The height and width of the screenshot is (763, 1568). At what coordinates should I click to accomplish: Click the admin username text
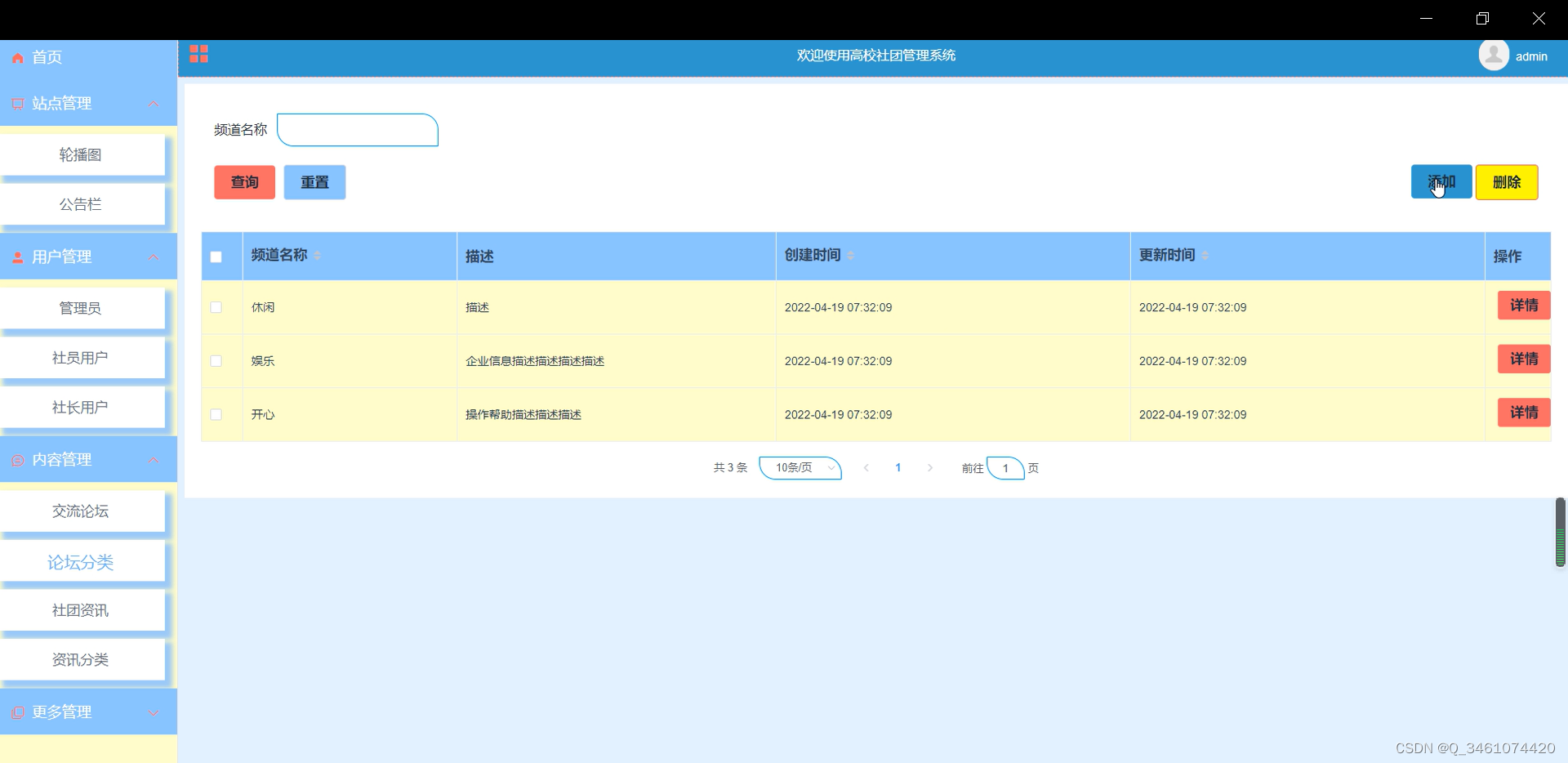tap(1531, 56)
